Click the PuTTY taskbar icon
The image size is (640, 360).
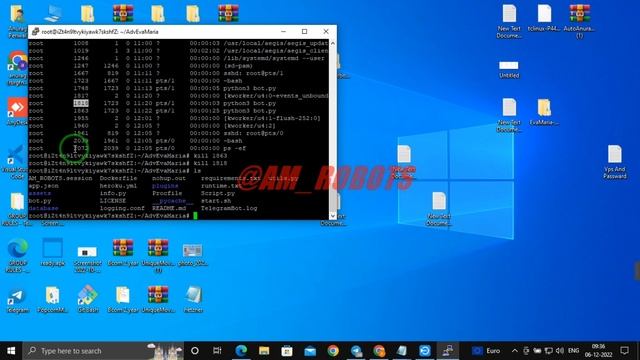coord(448,351)
